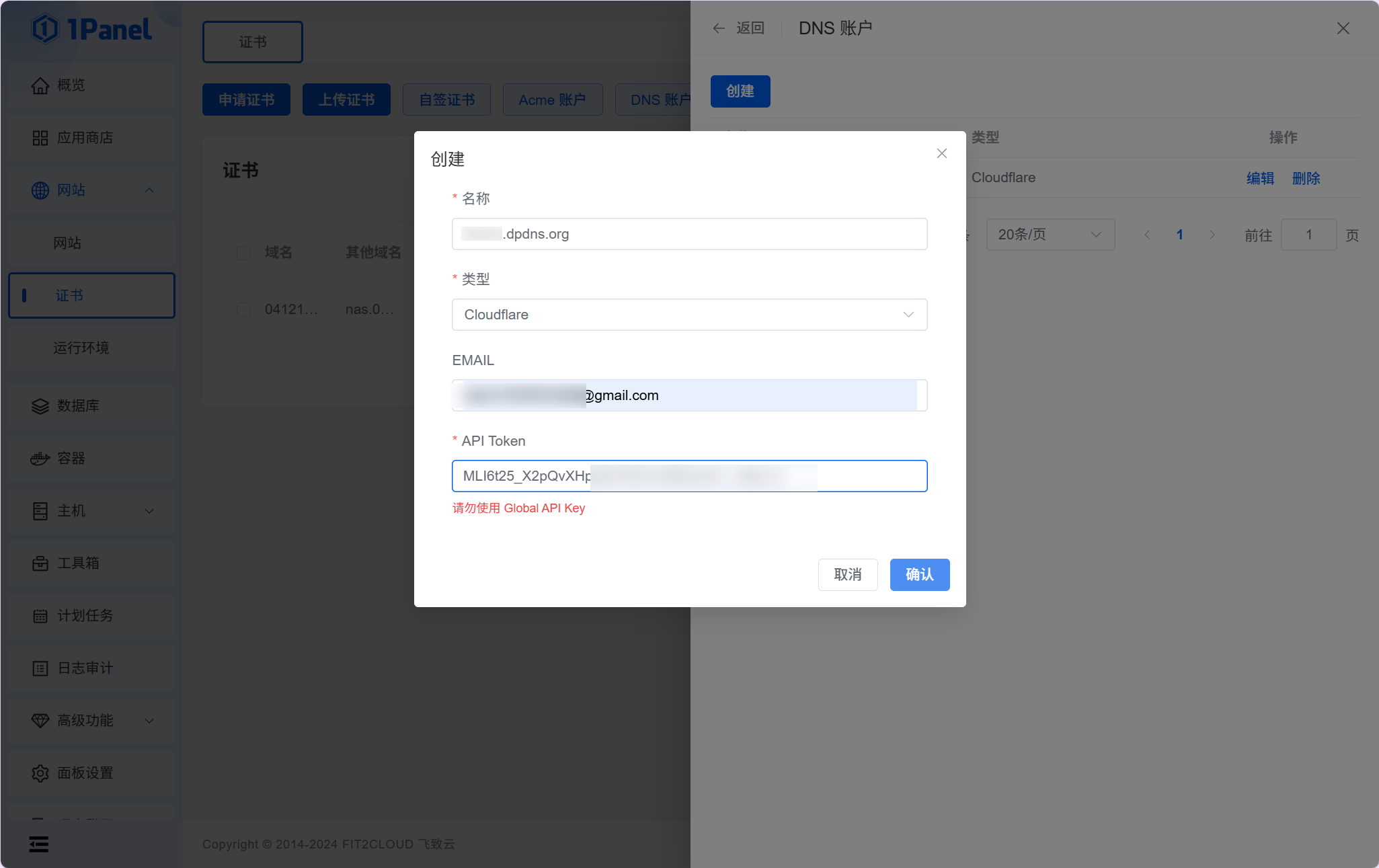Open the 计划任务 calendar icon
The height and width of the screenshot is (868, 1379).
[x=40, y=616]
